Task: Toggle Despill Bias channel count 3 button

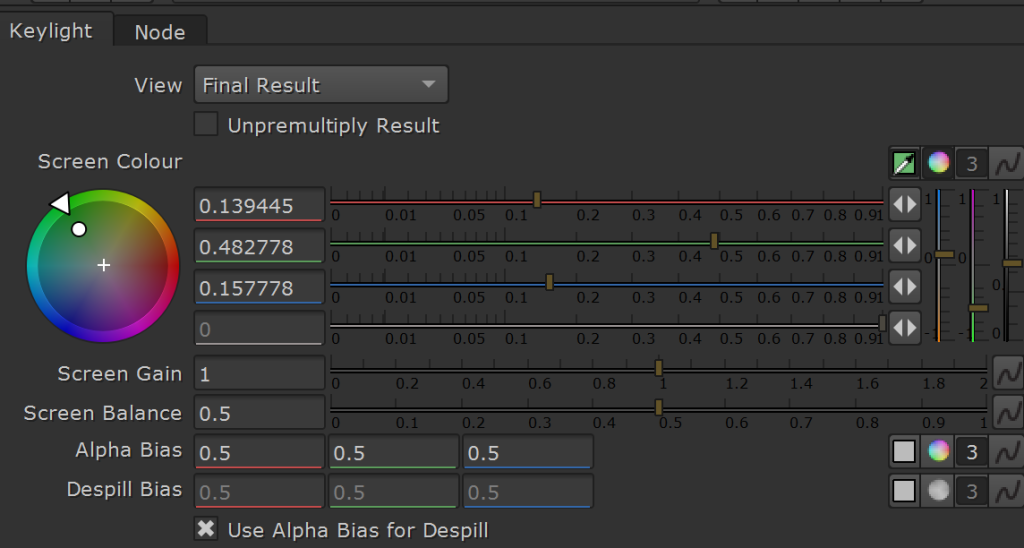Action: (x=971, y=491)
